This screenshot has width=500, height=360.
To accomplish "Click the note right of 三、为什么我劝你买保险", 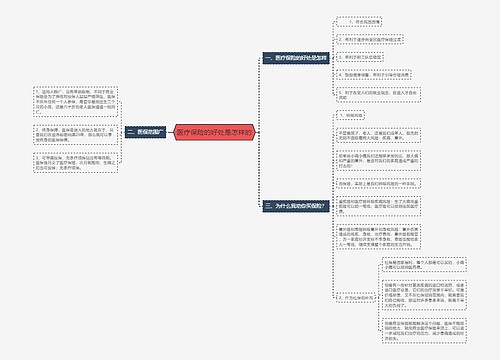I will pos(378,206).
